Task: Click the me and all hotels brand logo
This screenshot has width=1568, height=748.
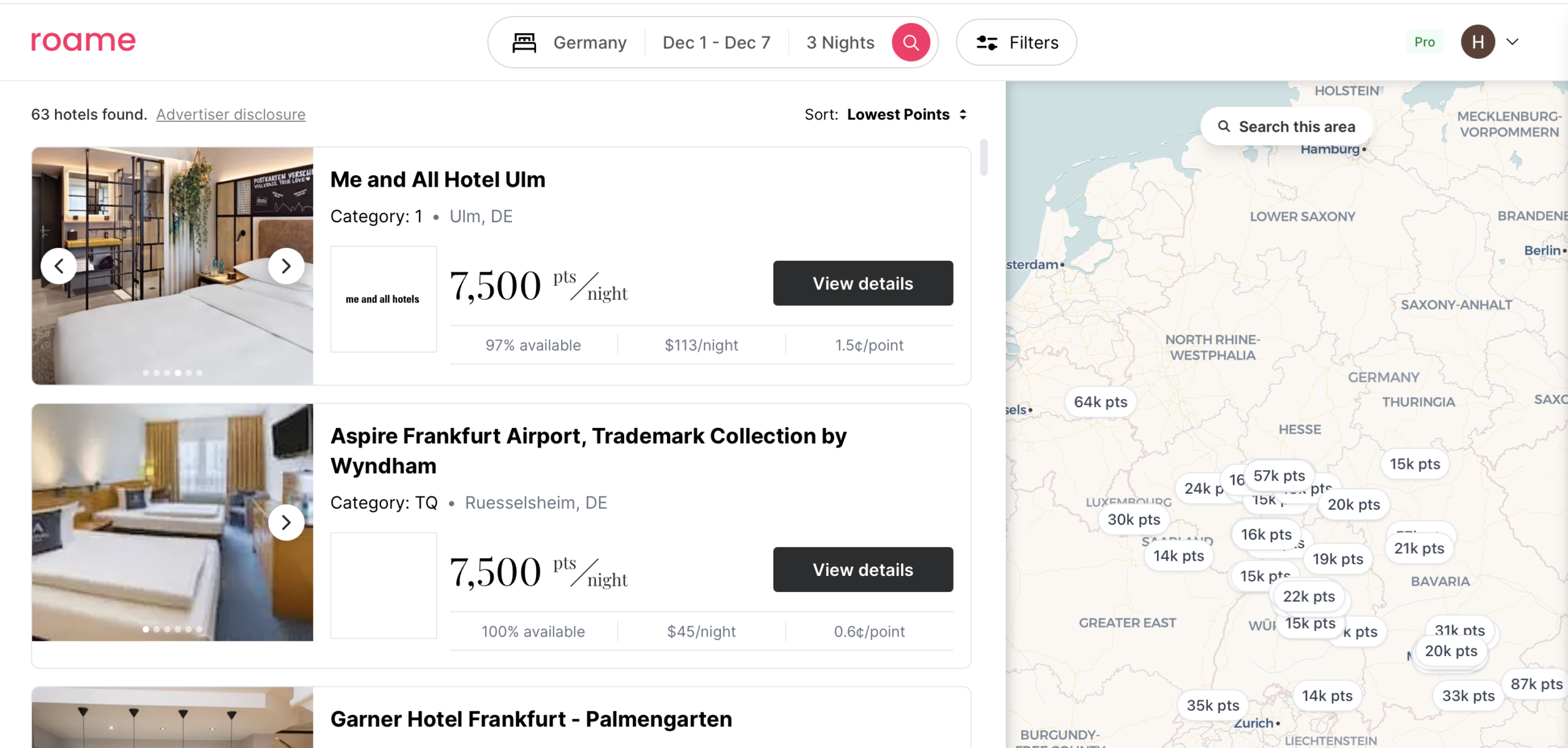Action: click(x=383, y=299)
